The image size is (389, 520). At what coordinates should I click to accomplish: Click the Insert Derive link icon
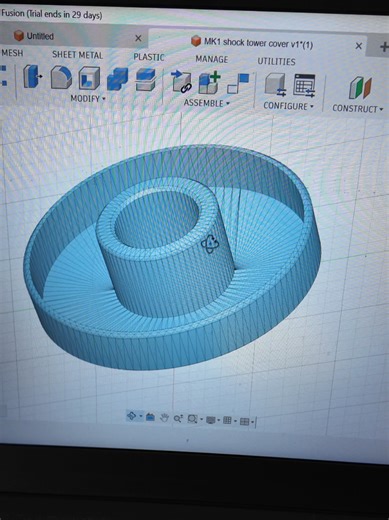[x=182, y=82]
